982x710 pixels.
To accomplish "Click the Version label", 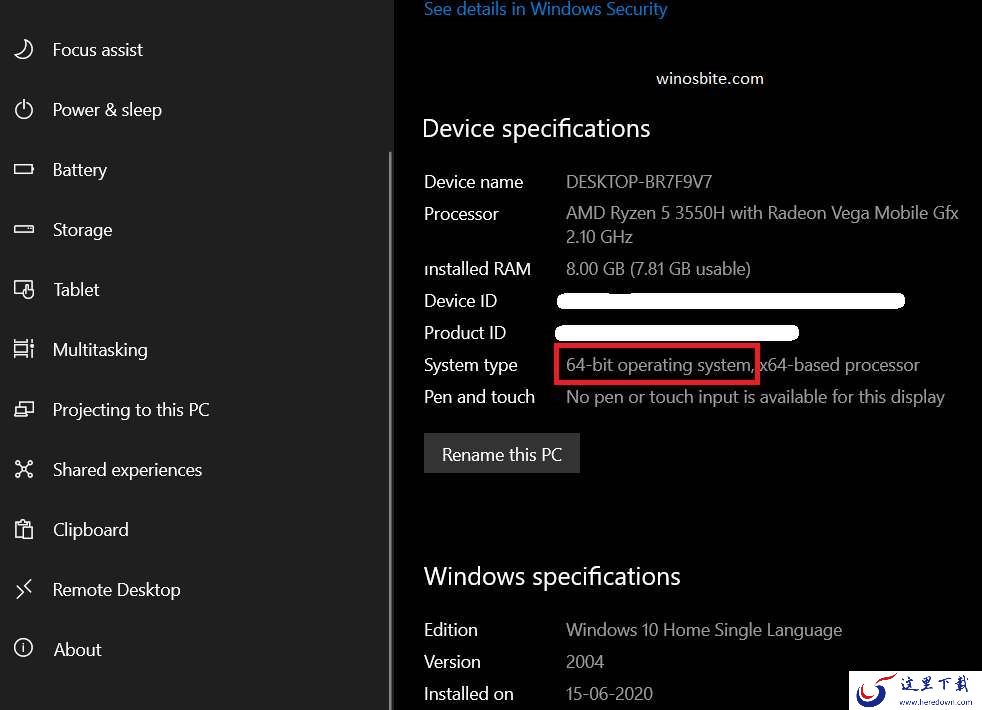I will pos(452,662).
